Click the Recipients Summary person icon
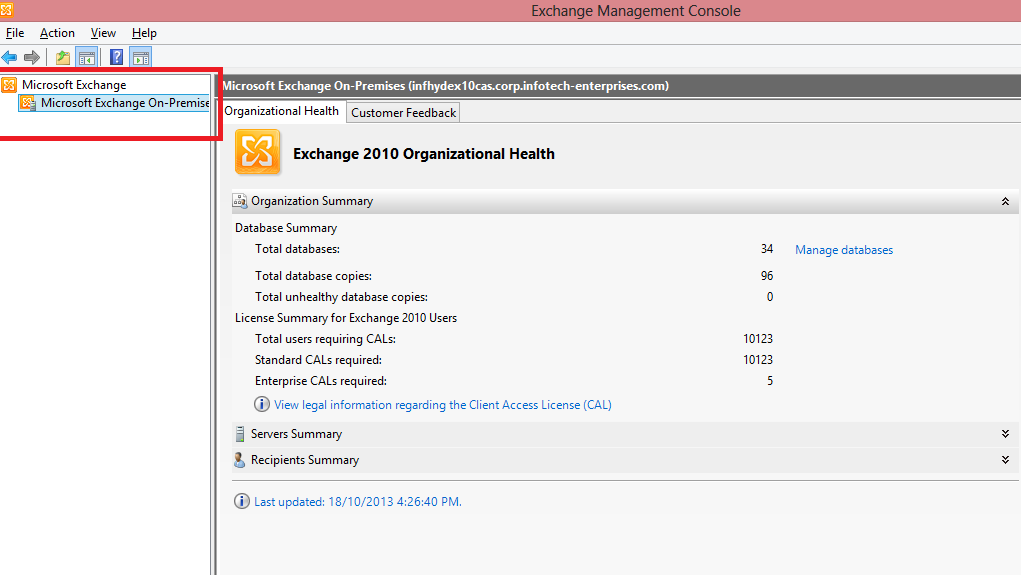Viewport: 1021px width, 575px height. 240,460
